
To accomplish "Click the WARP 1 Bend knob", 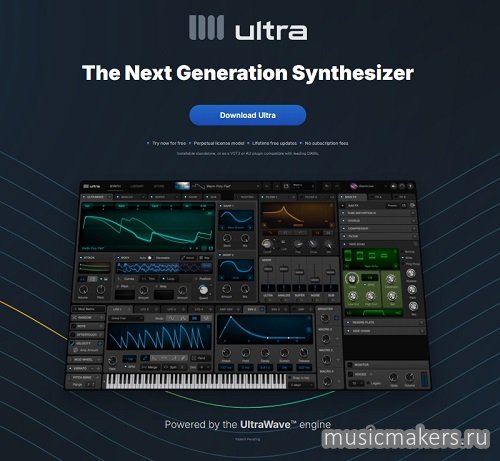I will [x=227, y=238].
